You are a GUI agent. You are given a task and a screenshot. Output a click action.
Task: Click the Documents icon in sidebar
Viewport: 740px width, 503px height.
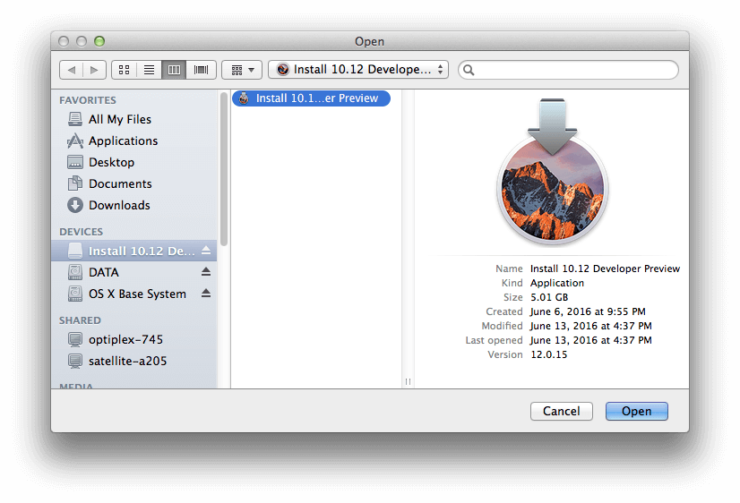75,184
